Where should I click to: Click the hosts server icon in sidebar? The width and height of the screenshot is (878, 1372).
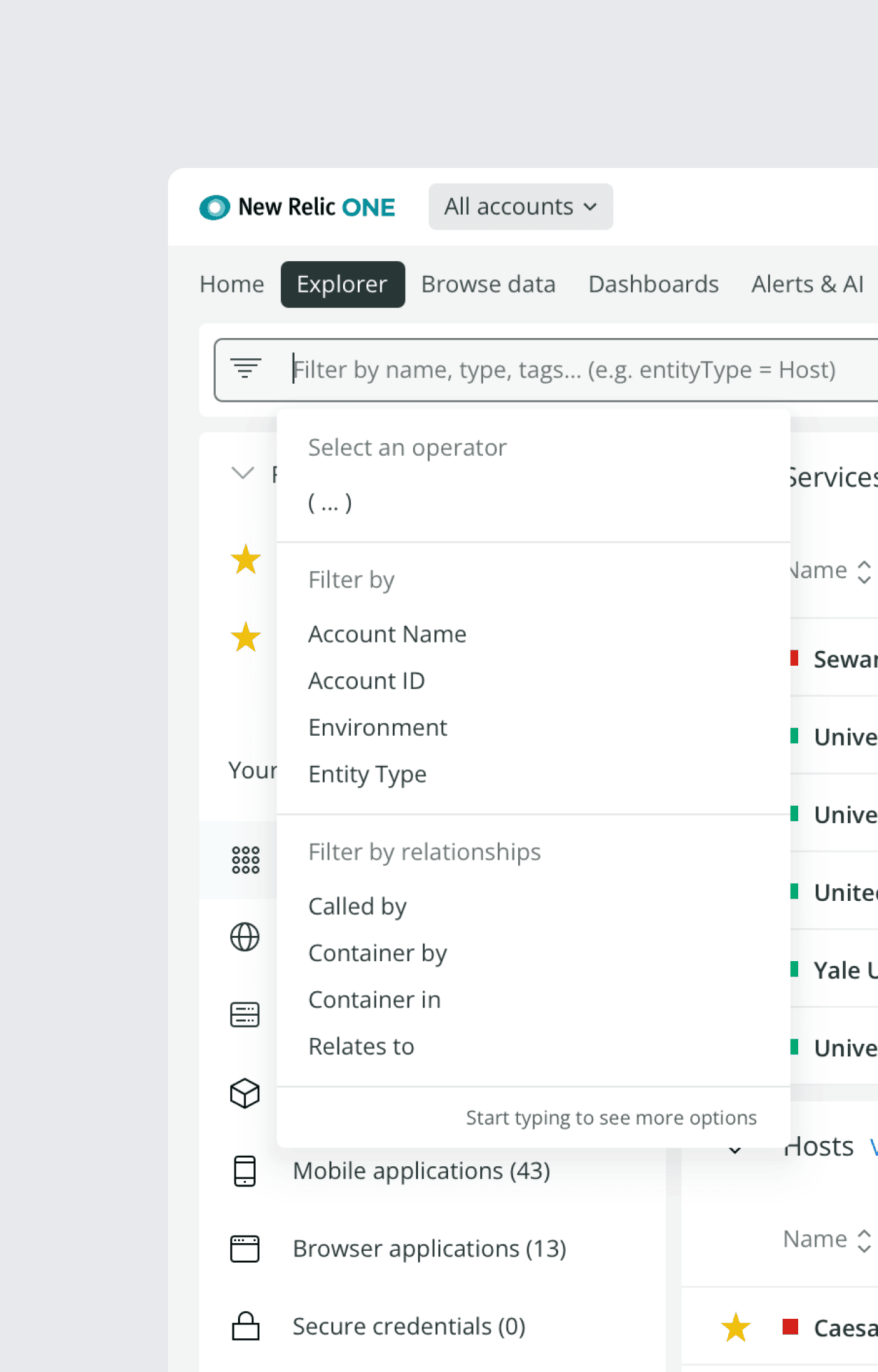245,1015
